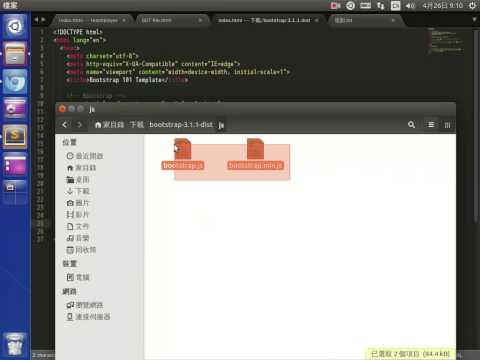Click the charset utf-8 meta line
Screen dimensions: 480x360
click(x=102, y=56)
